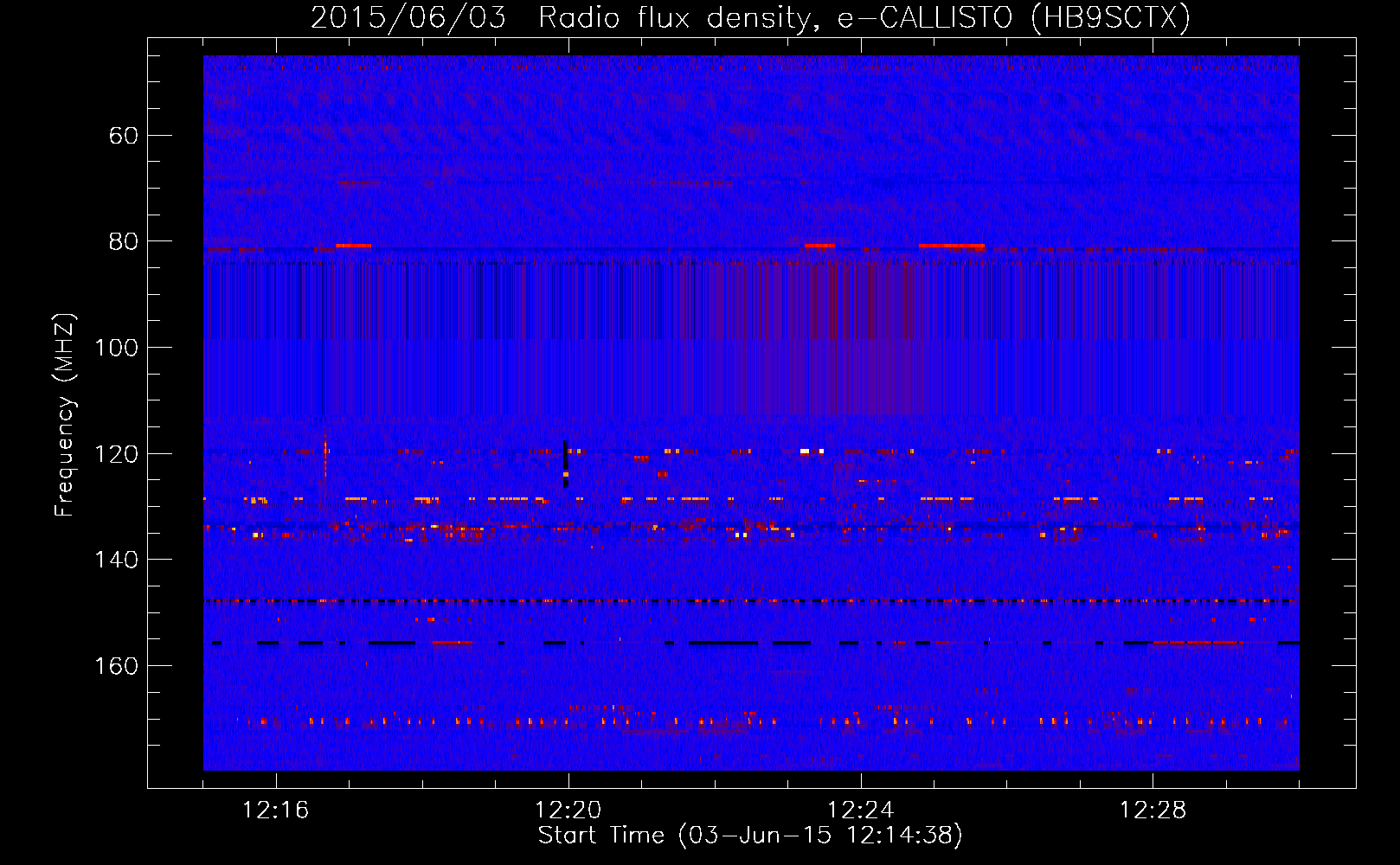Click the 12:24 time tick label
Screen dimensions: 1400x865
coord(861,811)
